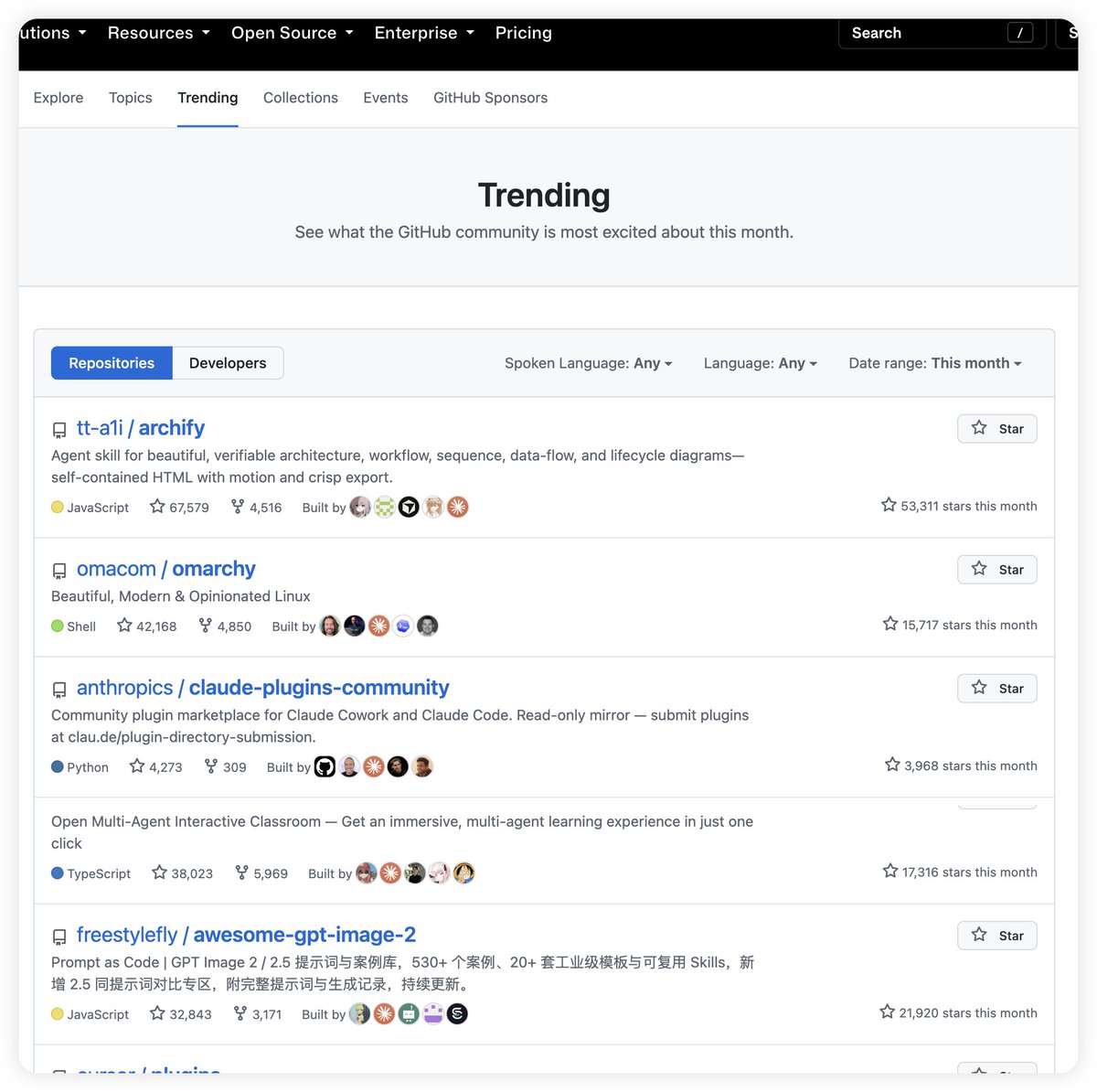Switch to the Developers view
The image size is (1097, 1092).
coord(228,363)
